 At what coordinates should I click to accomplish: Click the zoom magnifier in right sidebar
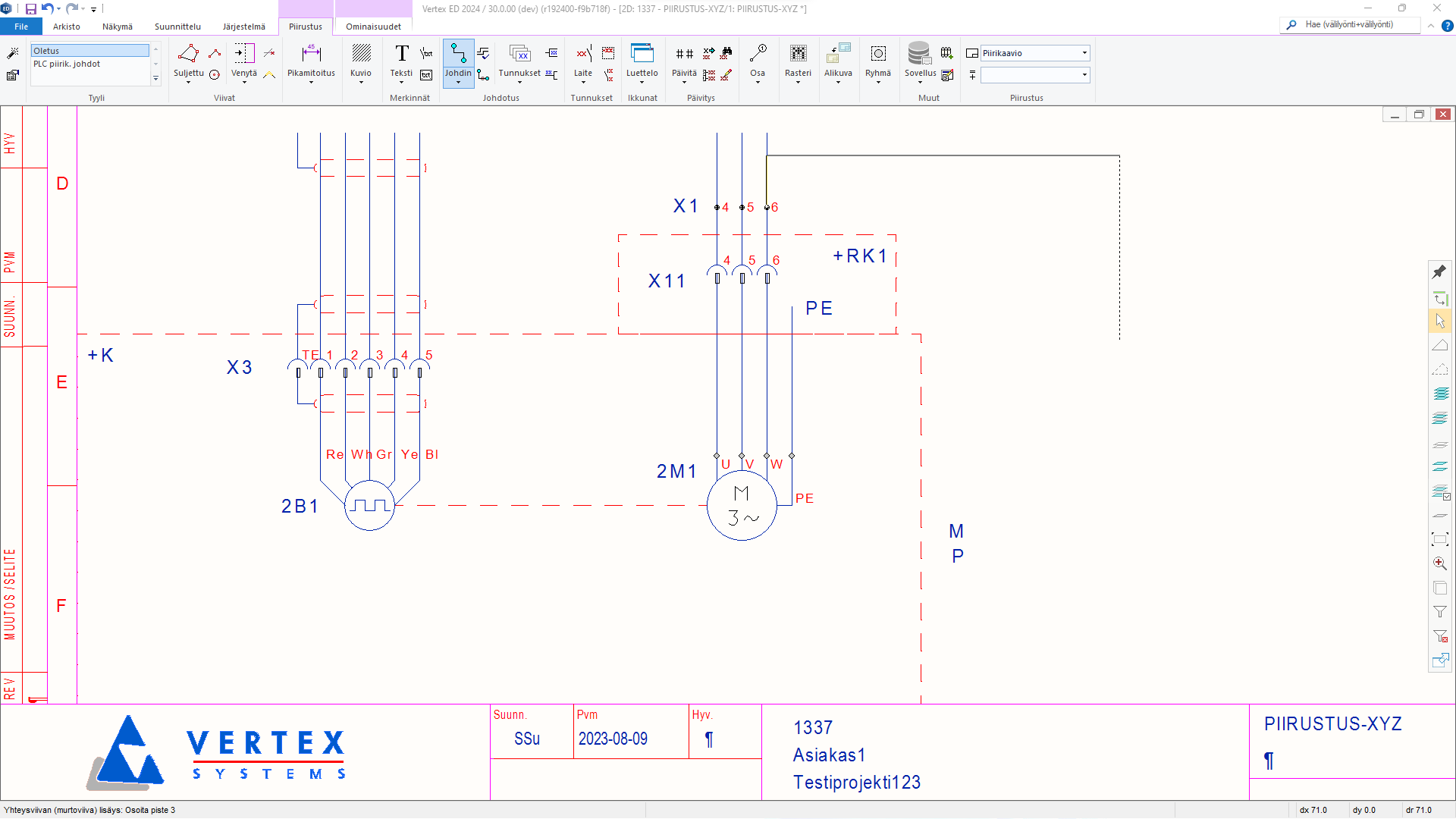pyautogui.click(x=1440, y=563)
